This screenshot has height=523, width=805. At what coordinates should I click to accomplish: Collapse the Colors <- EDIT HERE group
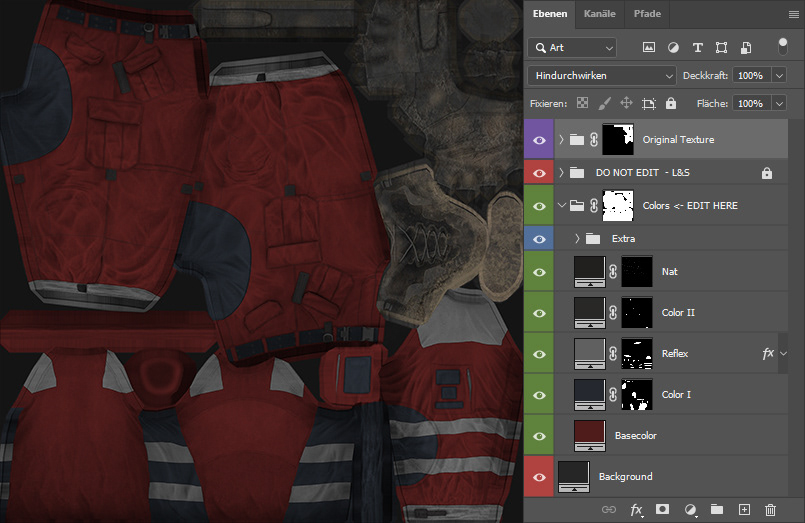click(x=562, y=205)
